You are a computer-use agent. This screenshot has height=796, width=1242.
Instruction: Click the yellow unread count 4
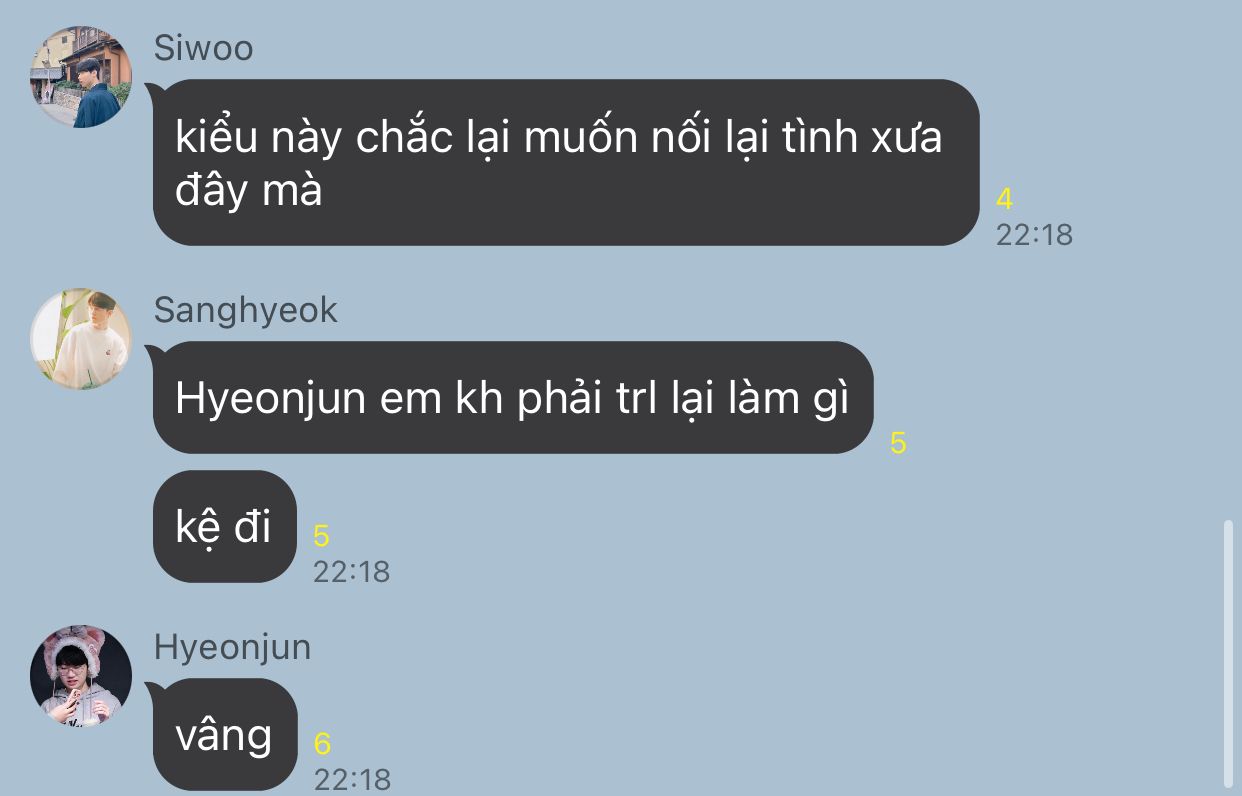point(1004,199)
